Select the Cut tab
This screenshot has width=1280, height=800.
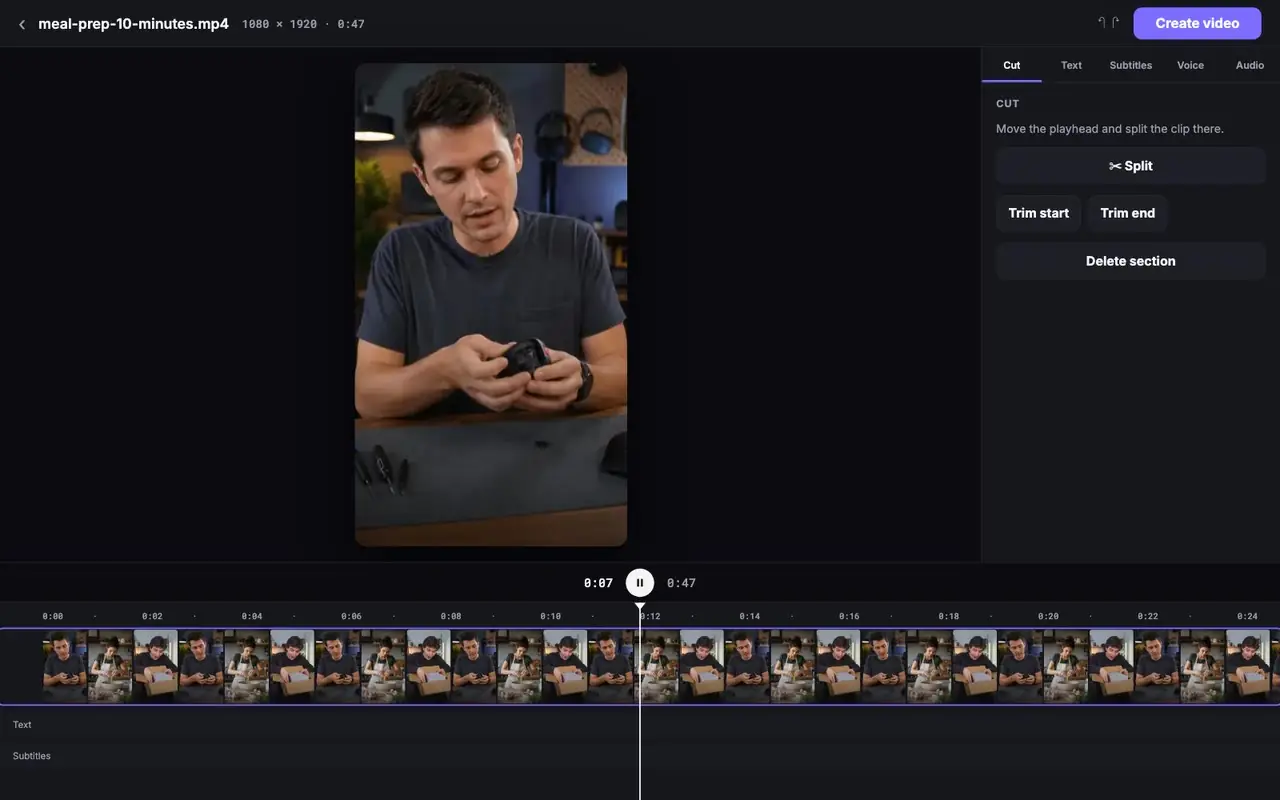point(1012,65)
